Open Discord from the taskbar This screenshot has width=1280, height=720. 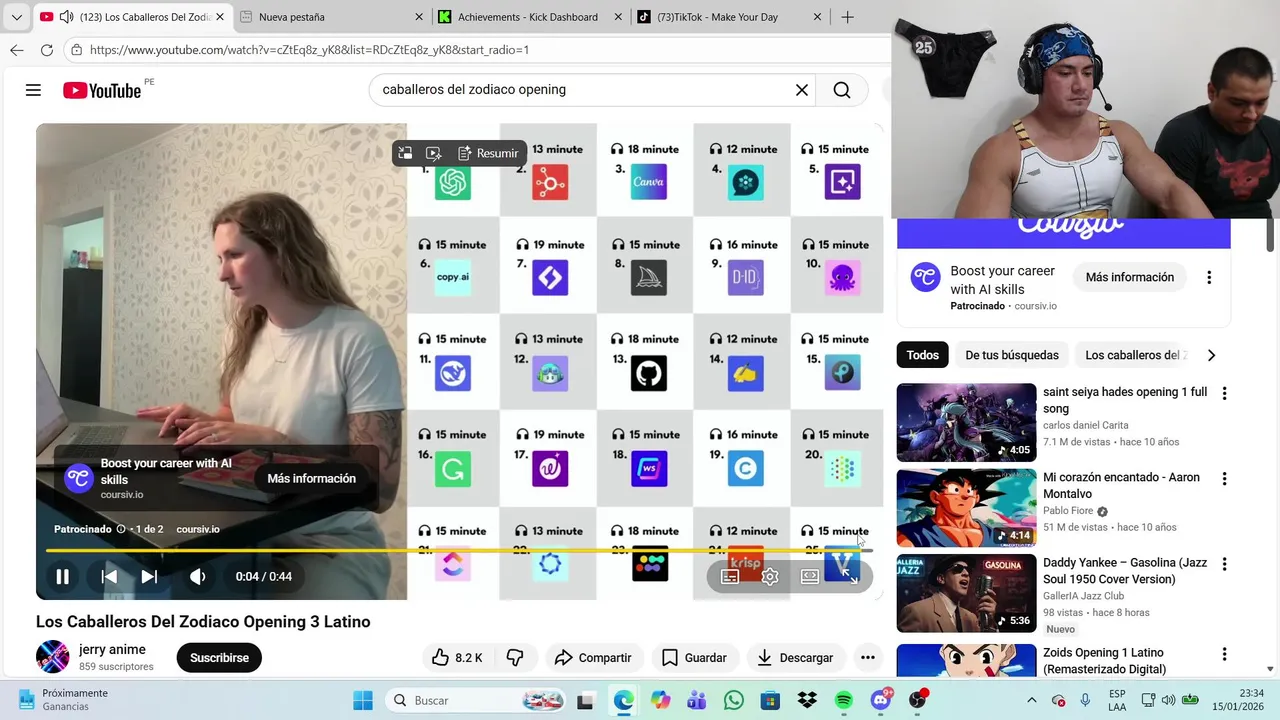[x=881, y=700]
